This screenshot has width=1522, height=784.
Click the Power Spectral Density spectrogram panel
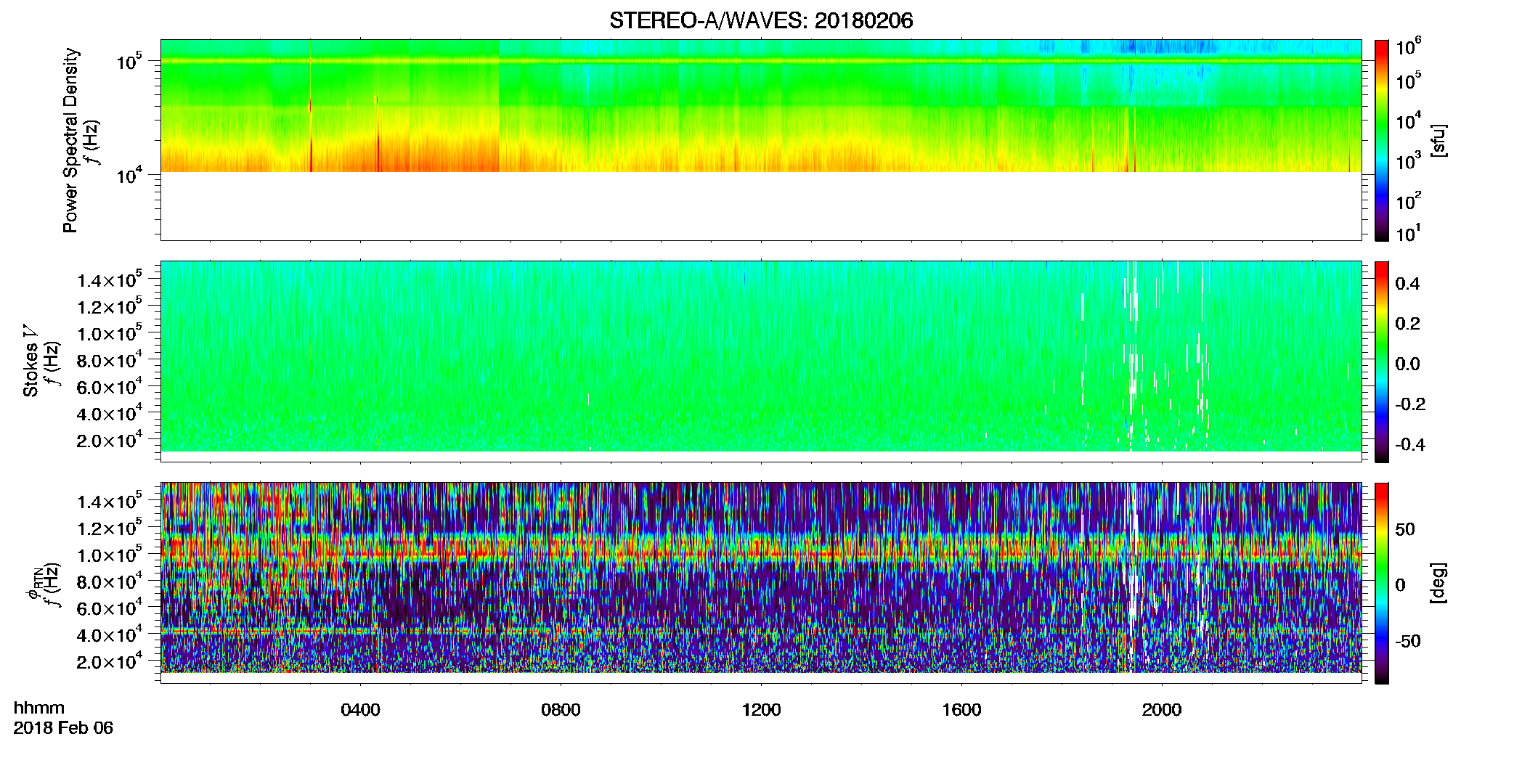tap(761, 140)
